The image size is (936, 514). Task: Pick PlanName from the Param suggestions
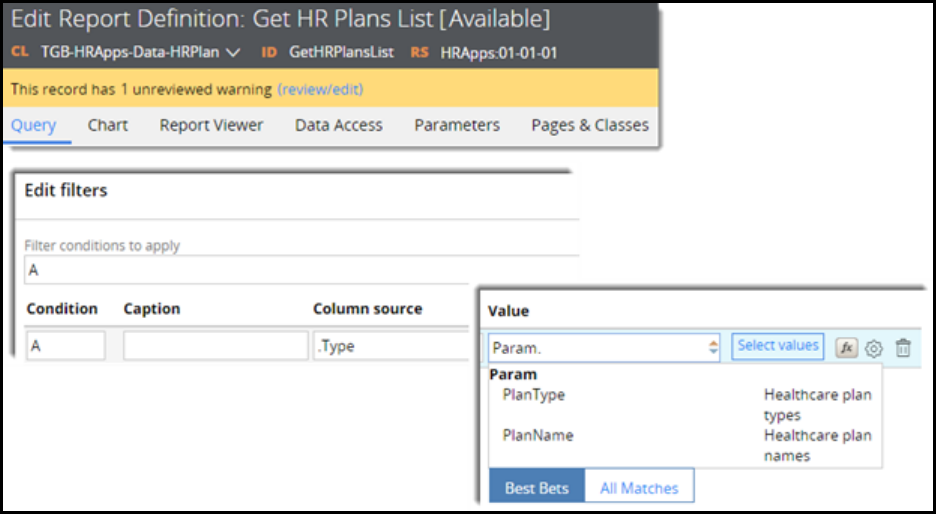click(538, 435)
